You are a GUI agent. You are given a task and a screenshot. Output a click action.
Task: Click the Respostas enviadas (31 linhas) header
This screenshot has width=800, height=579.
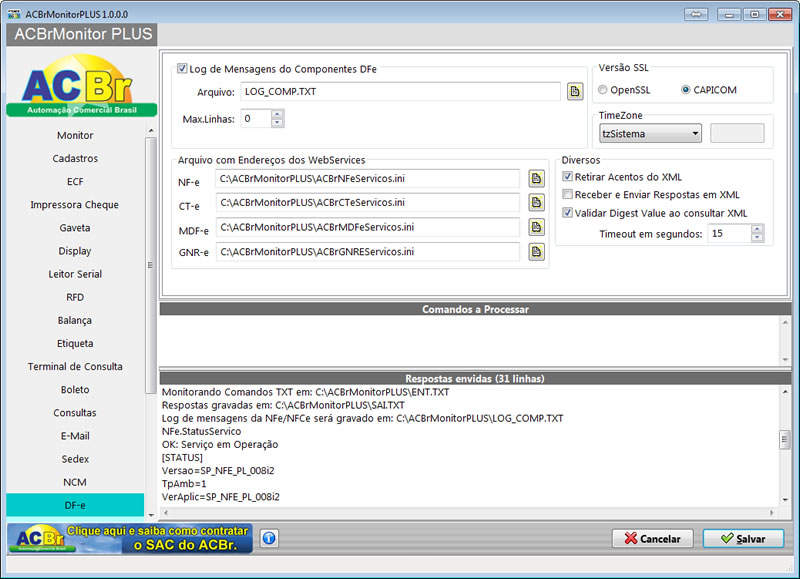[475, 378]
